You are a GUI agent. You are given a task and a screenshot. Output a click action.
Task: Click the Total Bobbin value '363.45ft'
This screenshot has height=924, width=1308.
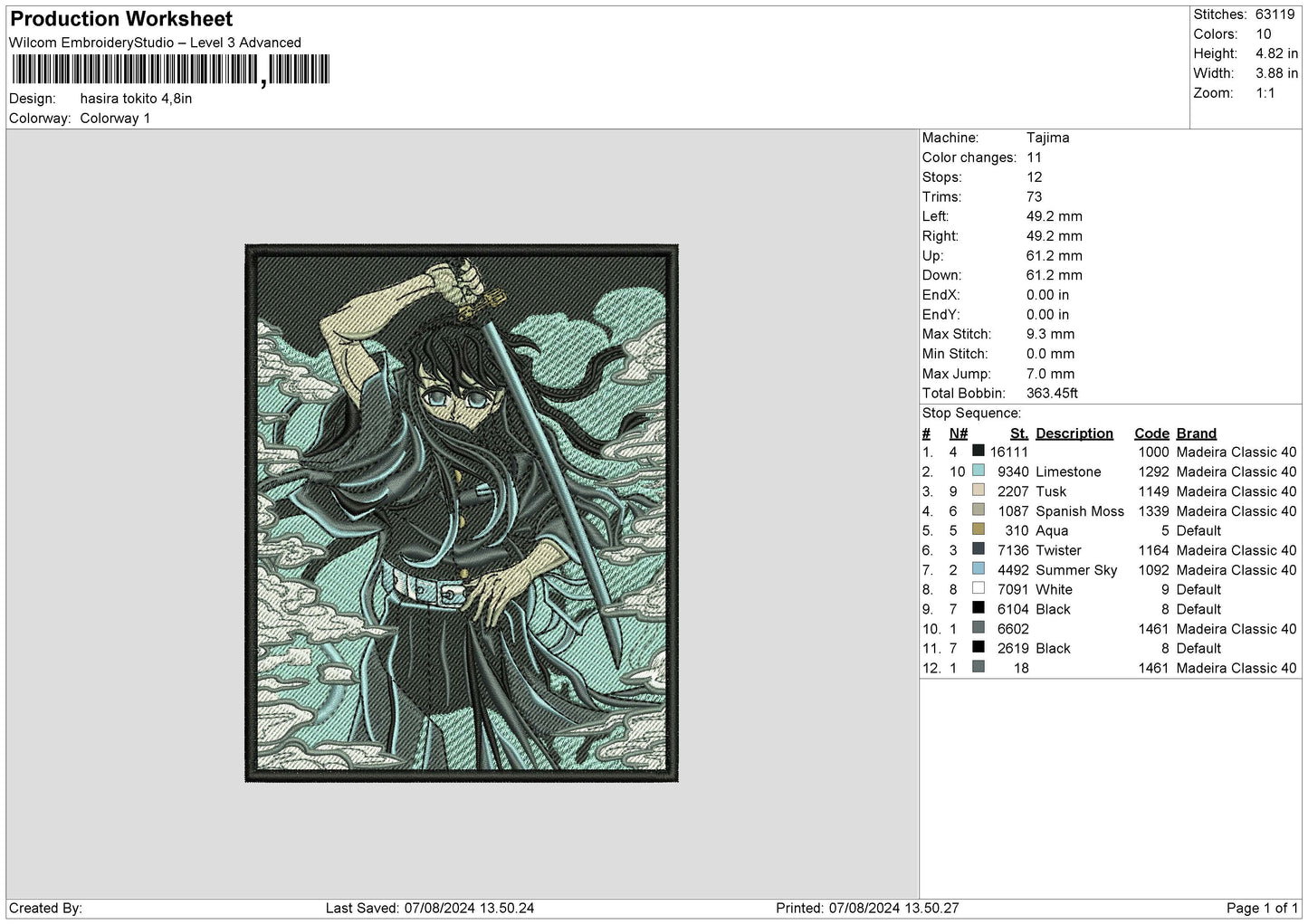click(x=1053, y=394)
